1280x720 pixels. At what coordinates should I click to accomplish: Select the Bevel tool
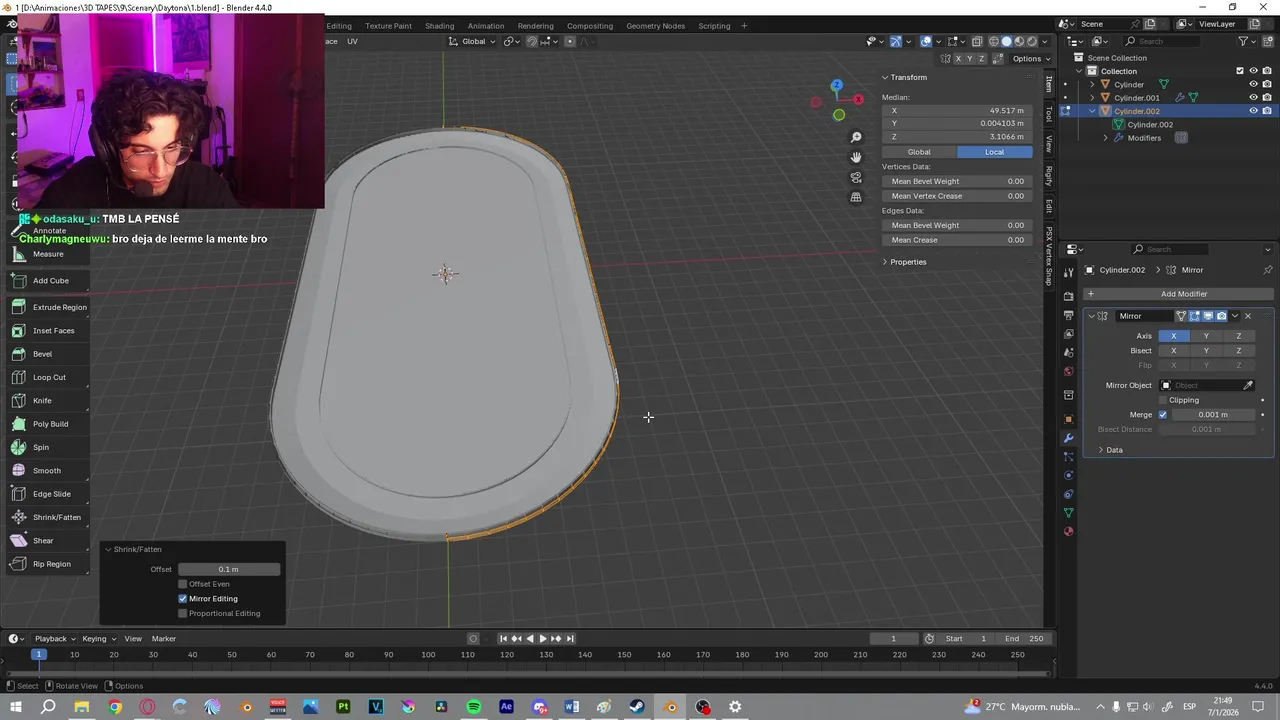pos(42,354)
